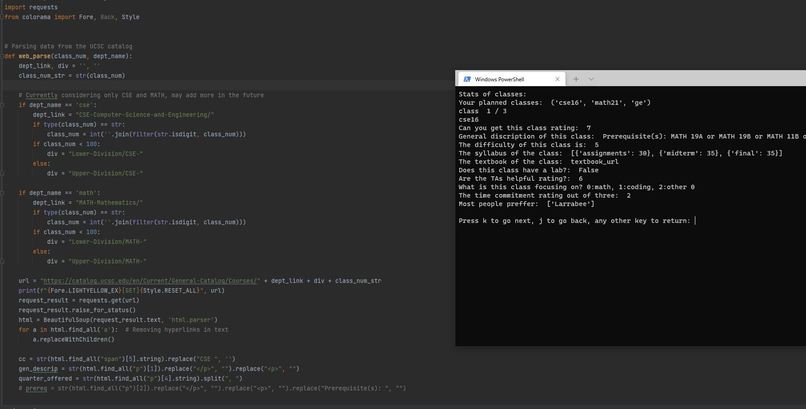This screenshot has width=806, height=409.
Task: Open the catalog.ucsc.edu URL in the code
Action: (150, 281)
